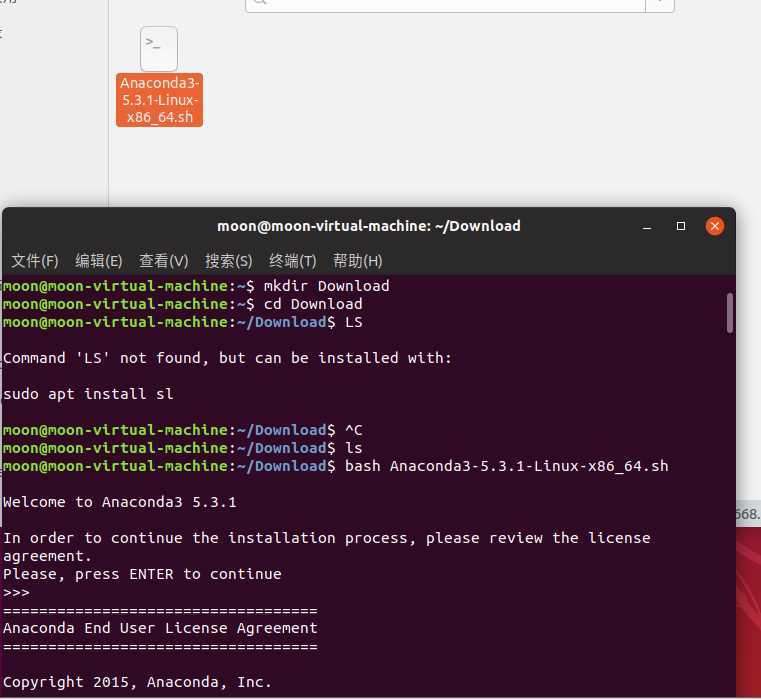Open the 文件(F) menu in terminal
761x700 pixels.
point(35,261)
